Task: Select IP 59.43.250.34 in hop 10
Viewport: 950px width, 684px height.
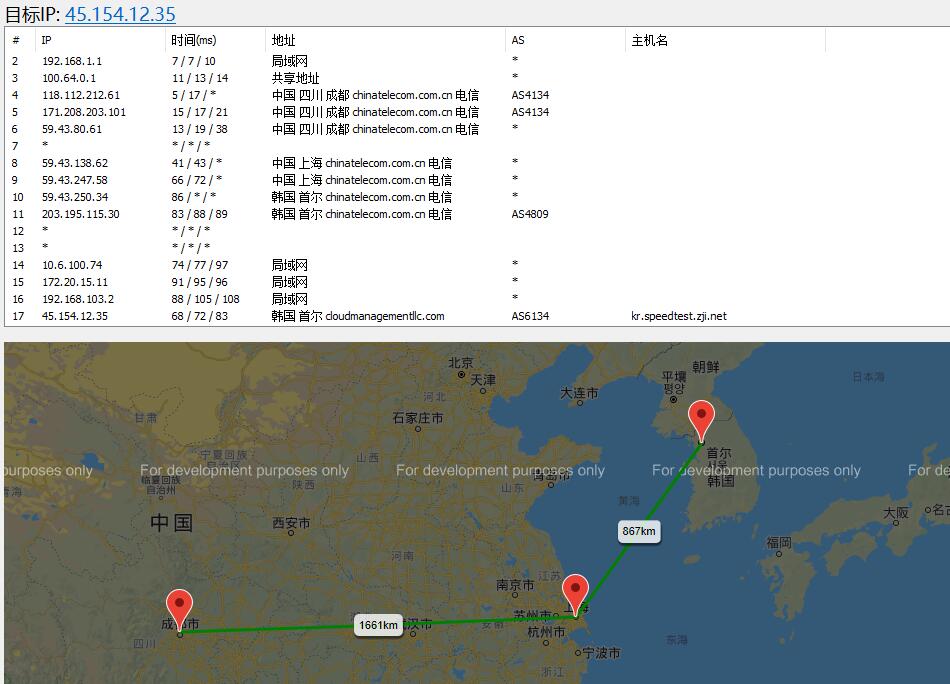Action: 75,197
